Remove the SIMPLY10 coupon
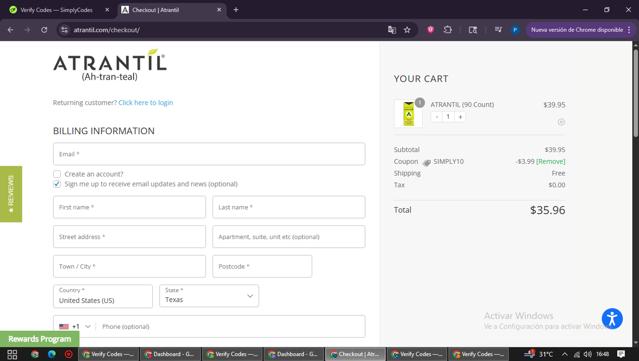 (x=551, y=162)
